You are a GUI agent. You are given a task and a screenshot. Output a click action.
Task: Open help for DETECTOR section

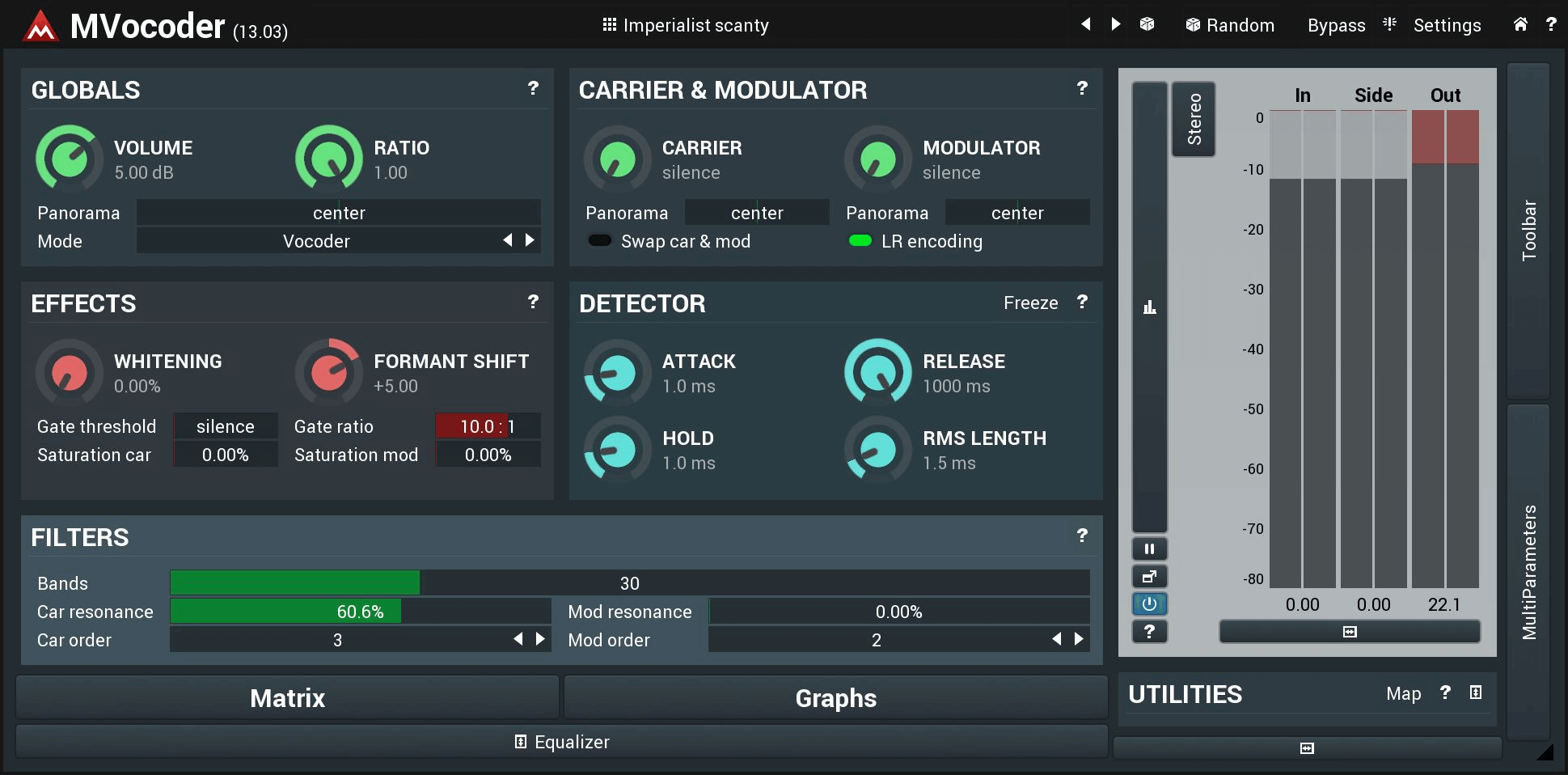(x=1082, y=302)
